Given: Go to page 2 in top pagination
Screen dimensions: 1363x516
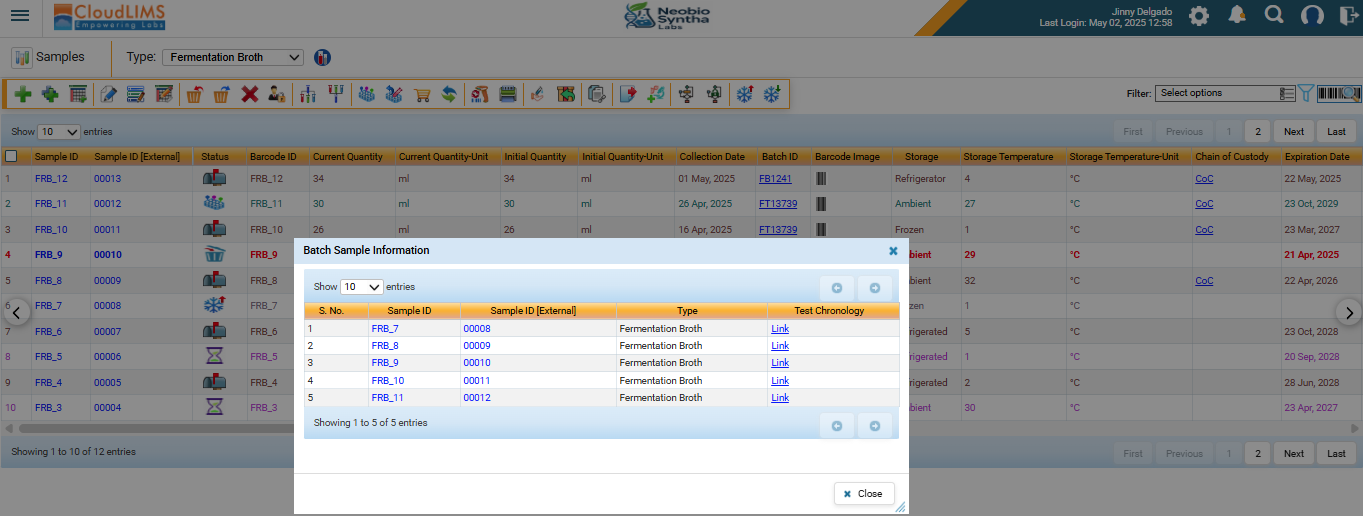Looking at the screenshot, I should point(1257,132).
